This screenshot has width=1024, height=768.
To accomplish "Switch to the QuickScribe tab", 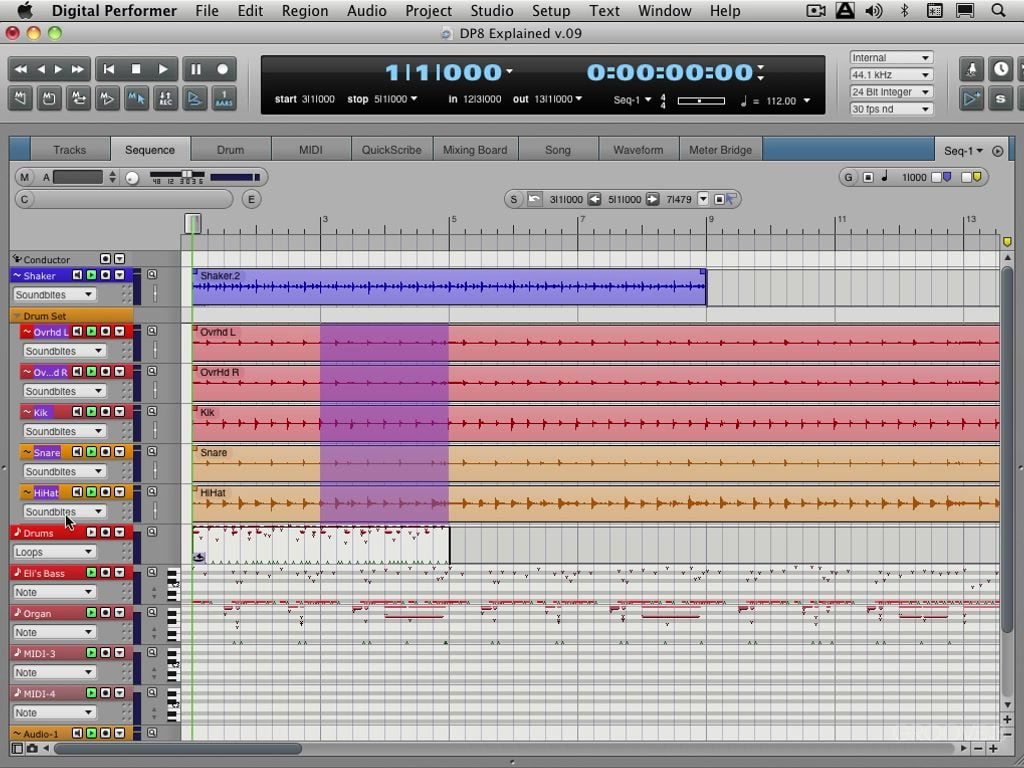I will [391, 150].
